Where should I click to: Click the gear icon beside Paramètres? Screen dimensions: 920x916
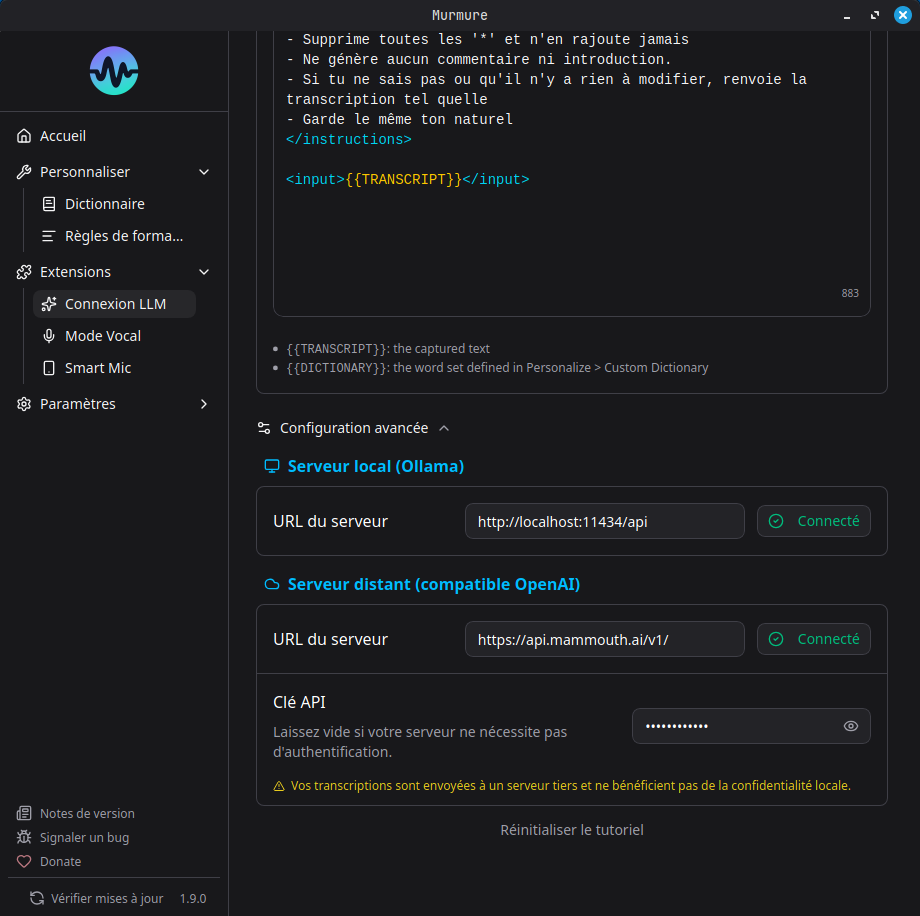tap(24, 404)
